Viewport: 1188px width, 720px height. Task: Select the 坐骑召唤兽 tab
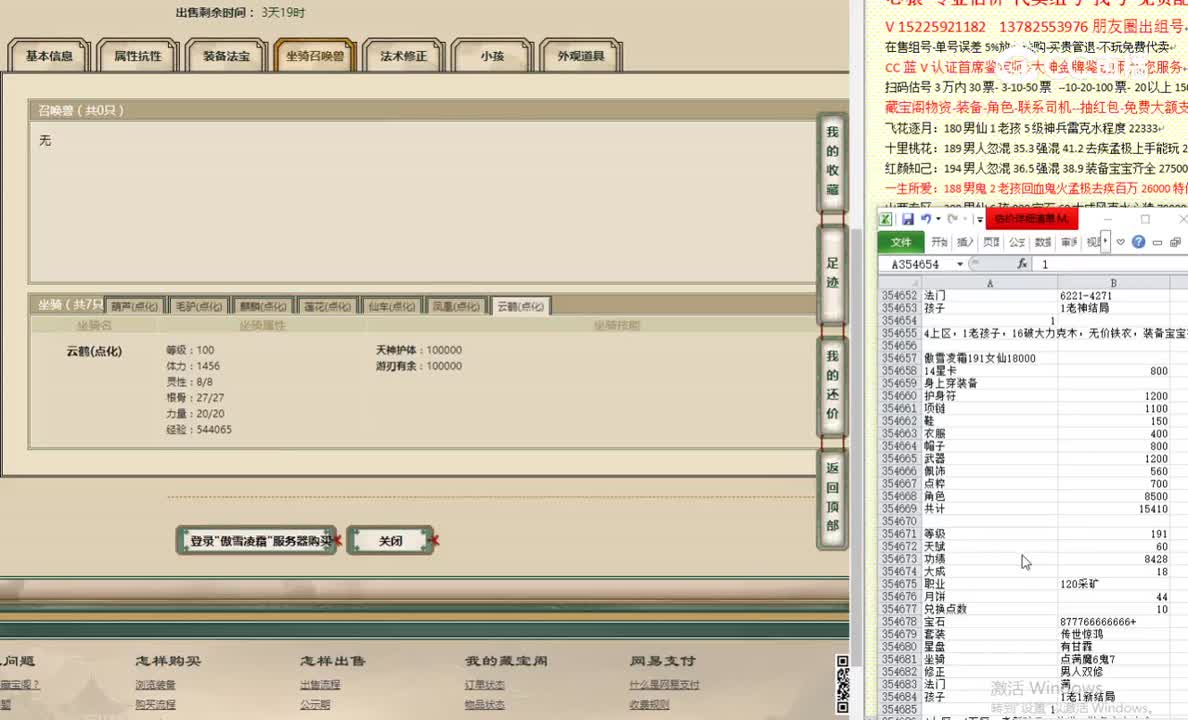pyautogui.click(x=315, y=56)
